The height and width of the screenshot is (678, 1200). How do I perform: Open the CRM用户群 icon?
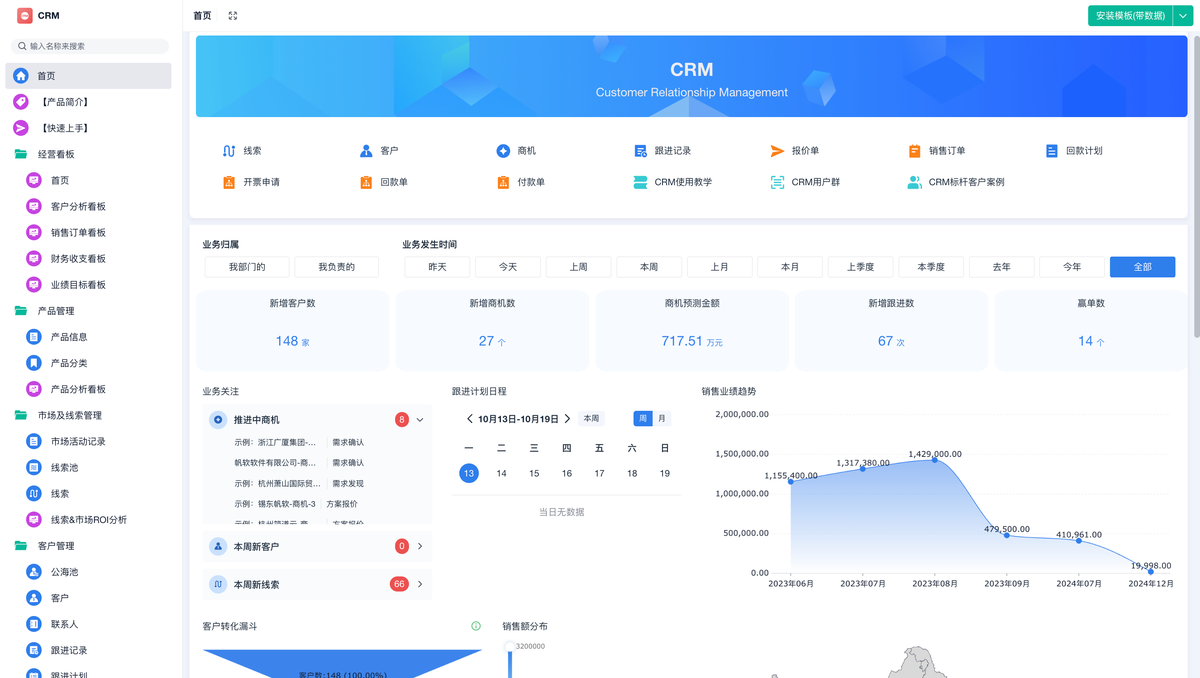777,182
